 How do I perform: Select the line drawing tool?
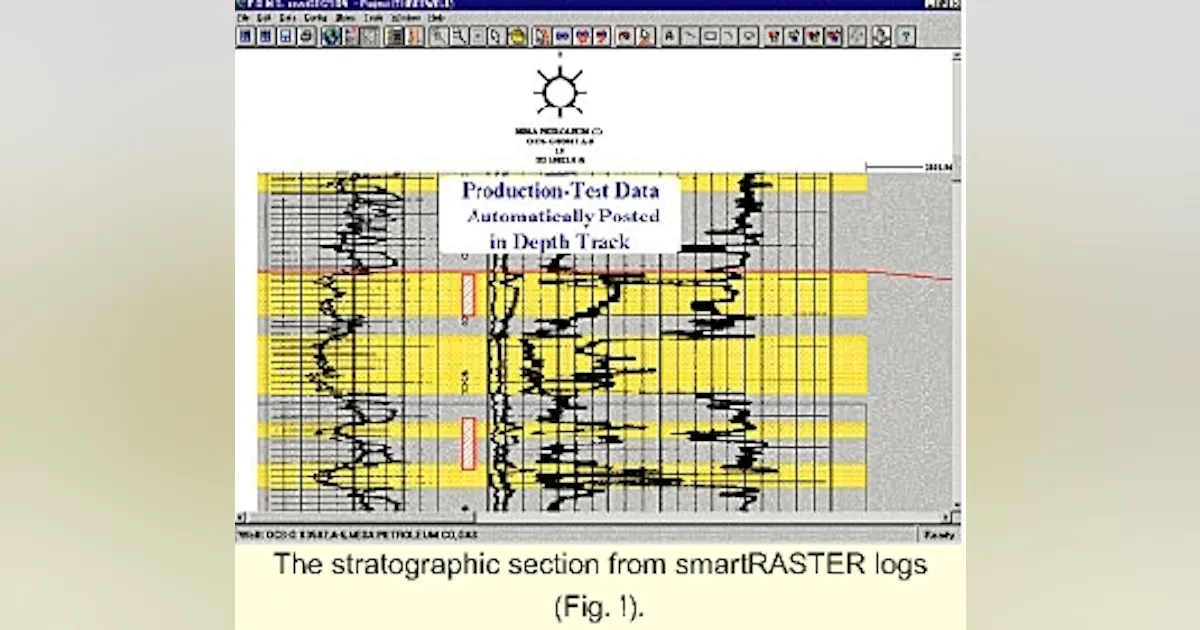(x=690, y=36)
